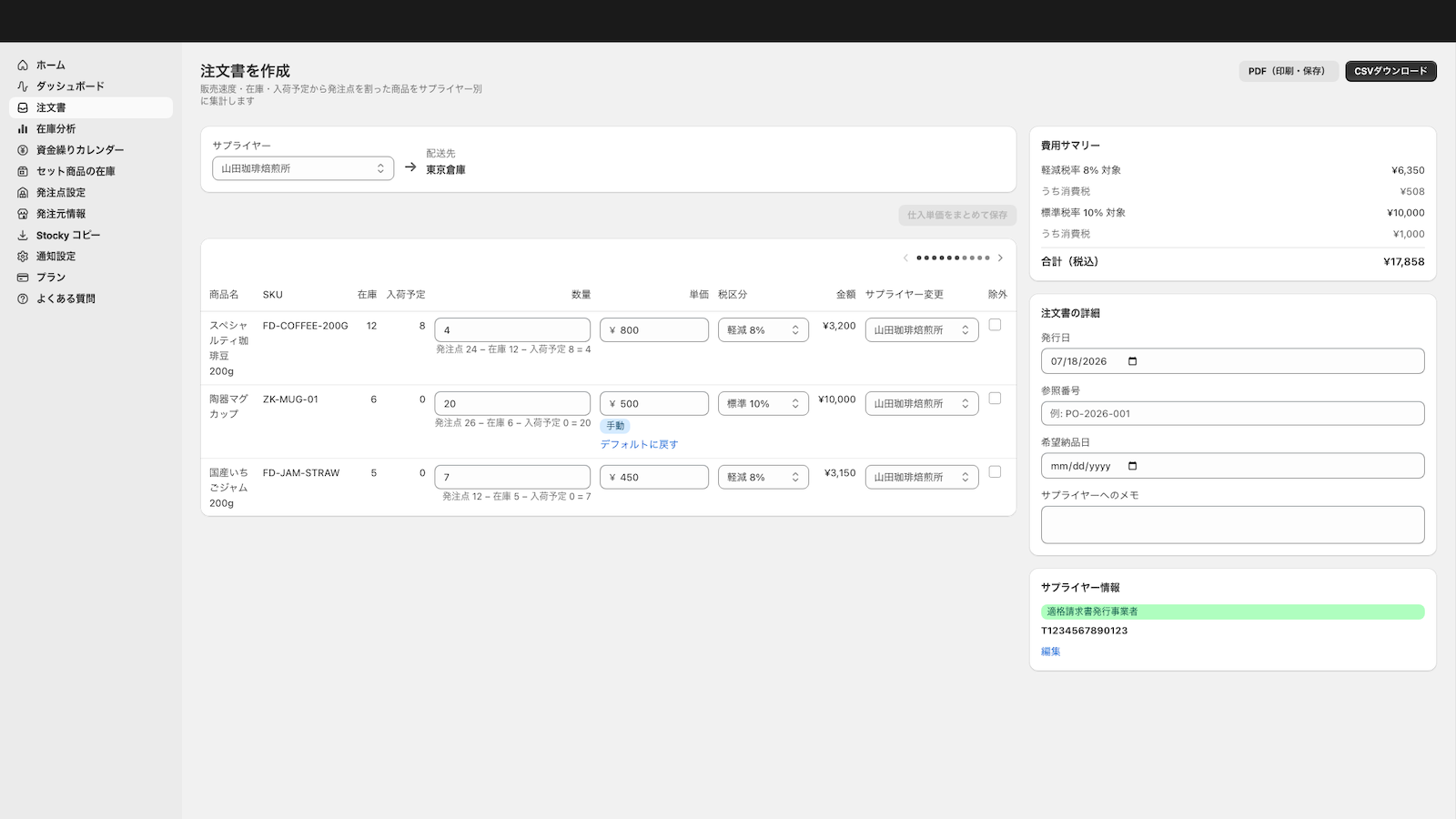Click the 発行日 date field
The image size is (1456, 819).
coord(1233,361)
